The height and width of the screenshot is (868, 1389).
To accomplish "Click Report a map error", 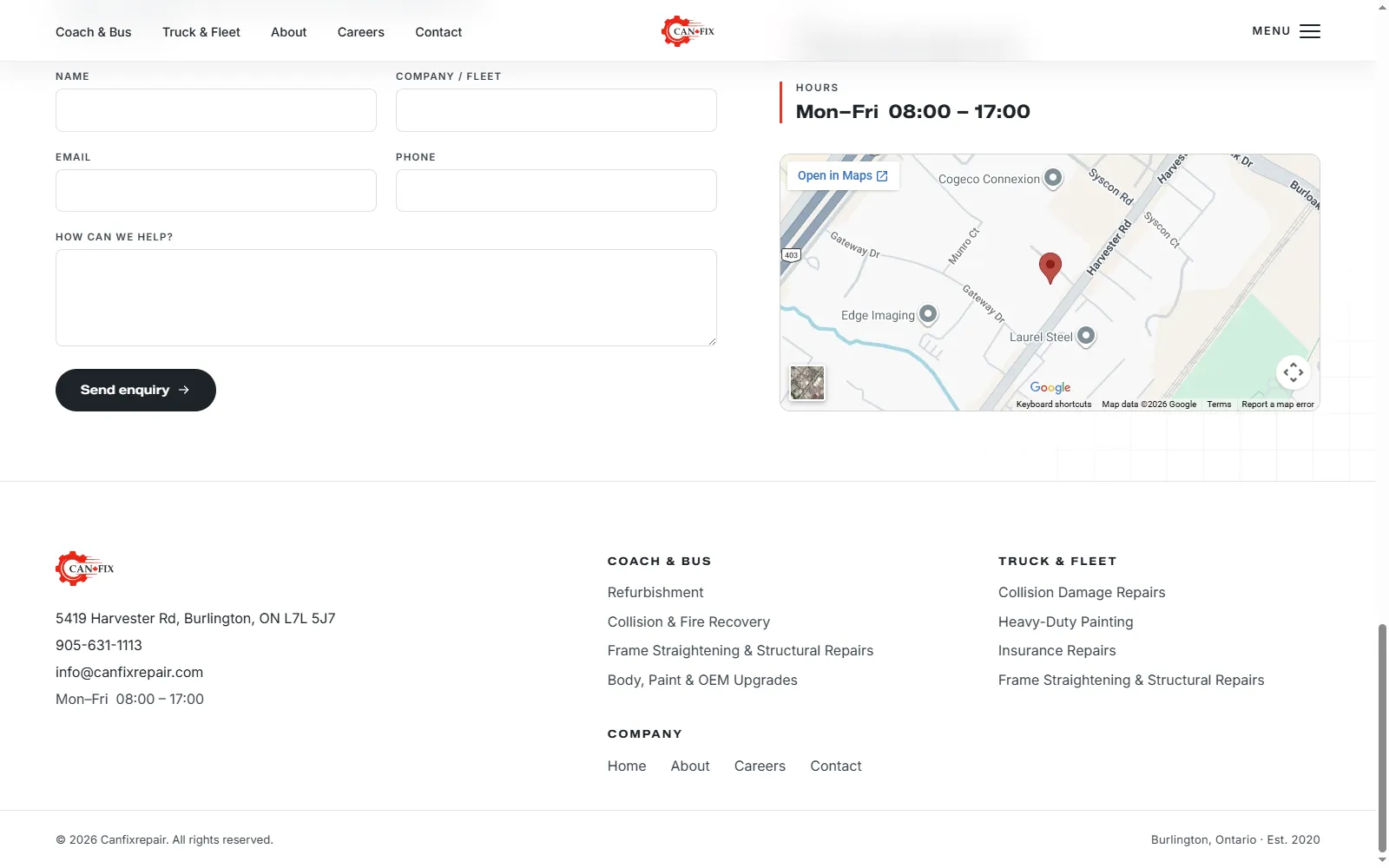I will point(1278,404).
